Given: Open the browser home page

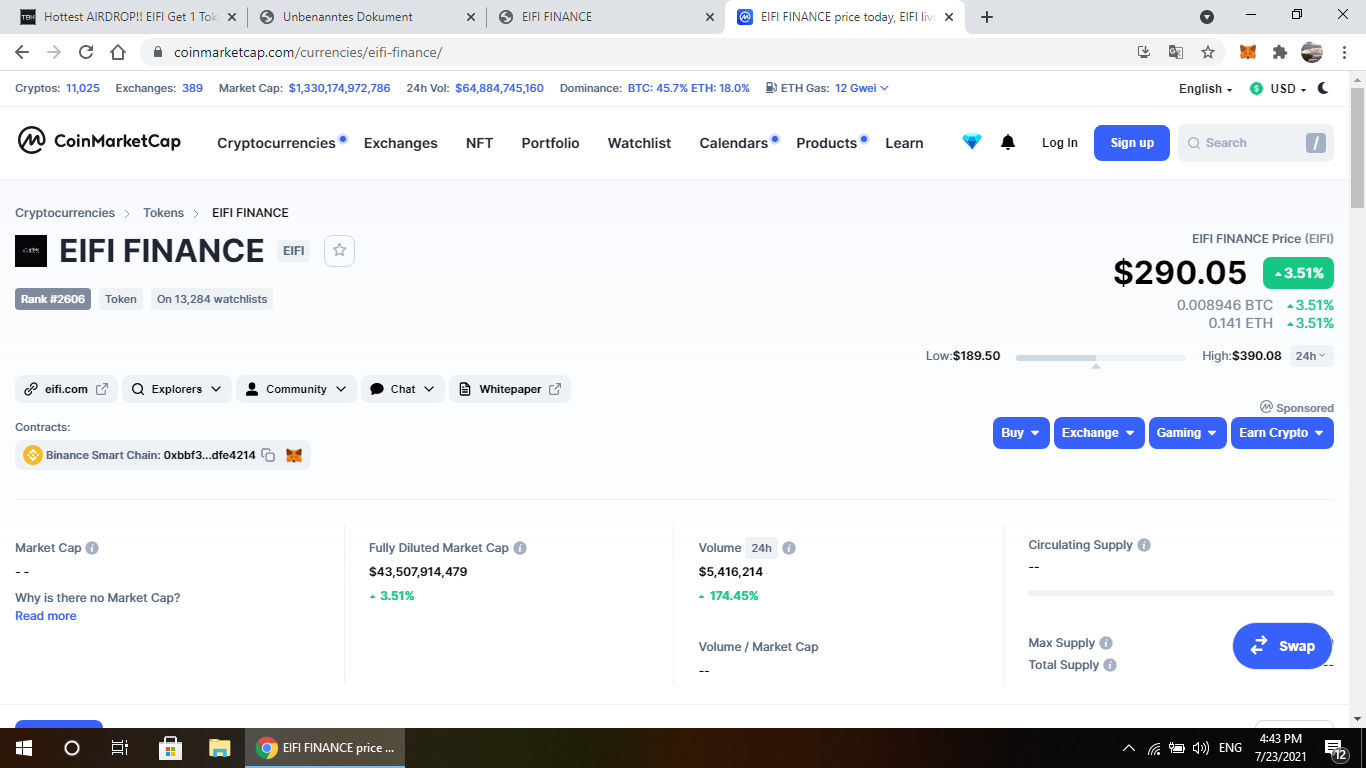Looking at the screenshot, I should [118, 52].
